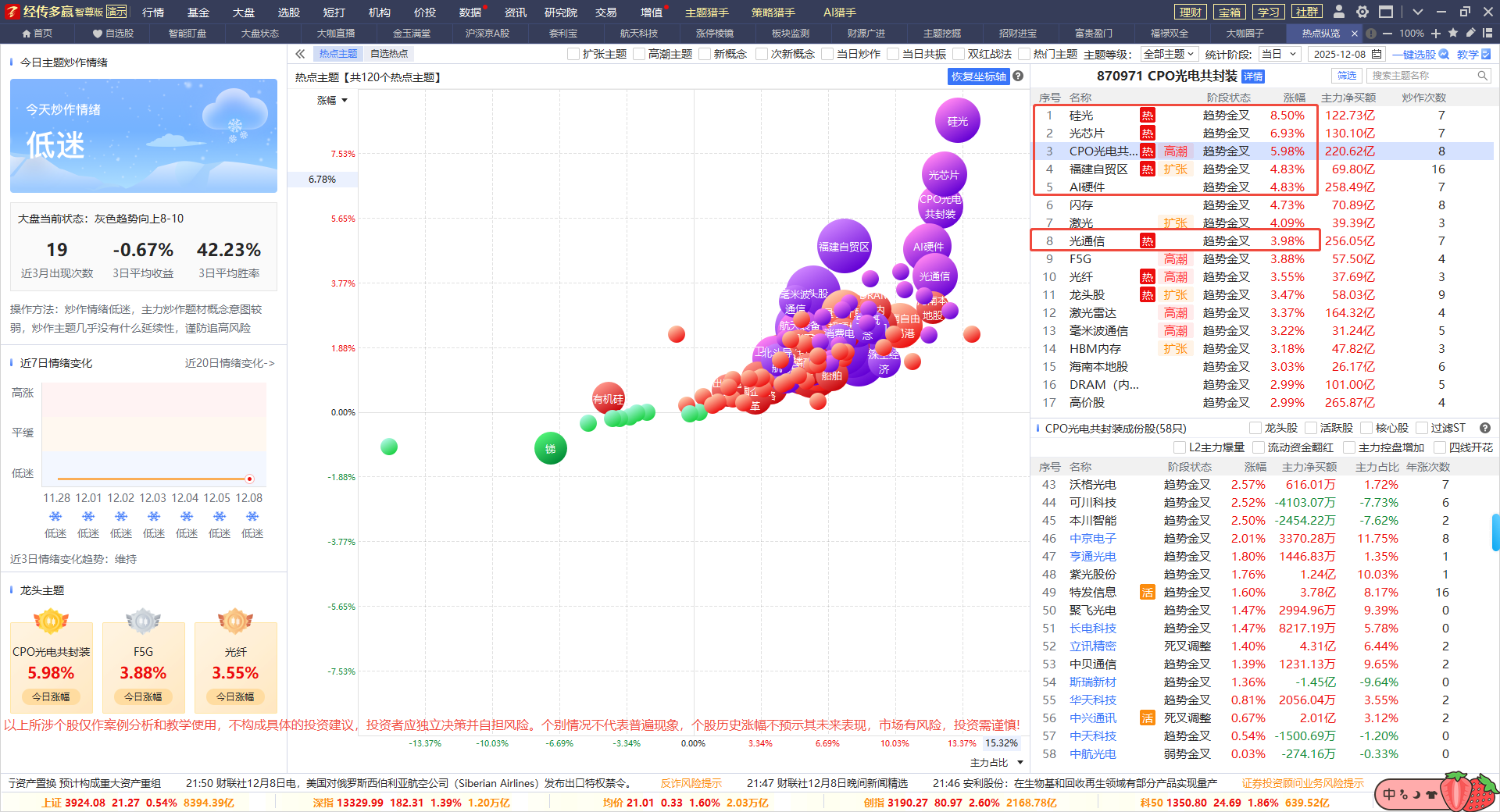Click the user account profile icon
The width and height of the screenshot is (1500, 812).
(1339, 12)
